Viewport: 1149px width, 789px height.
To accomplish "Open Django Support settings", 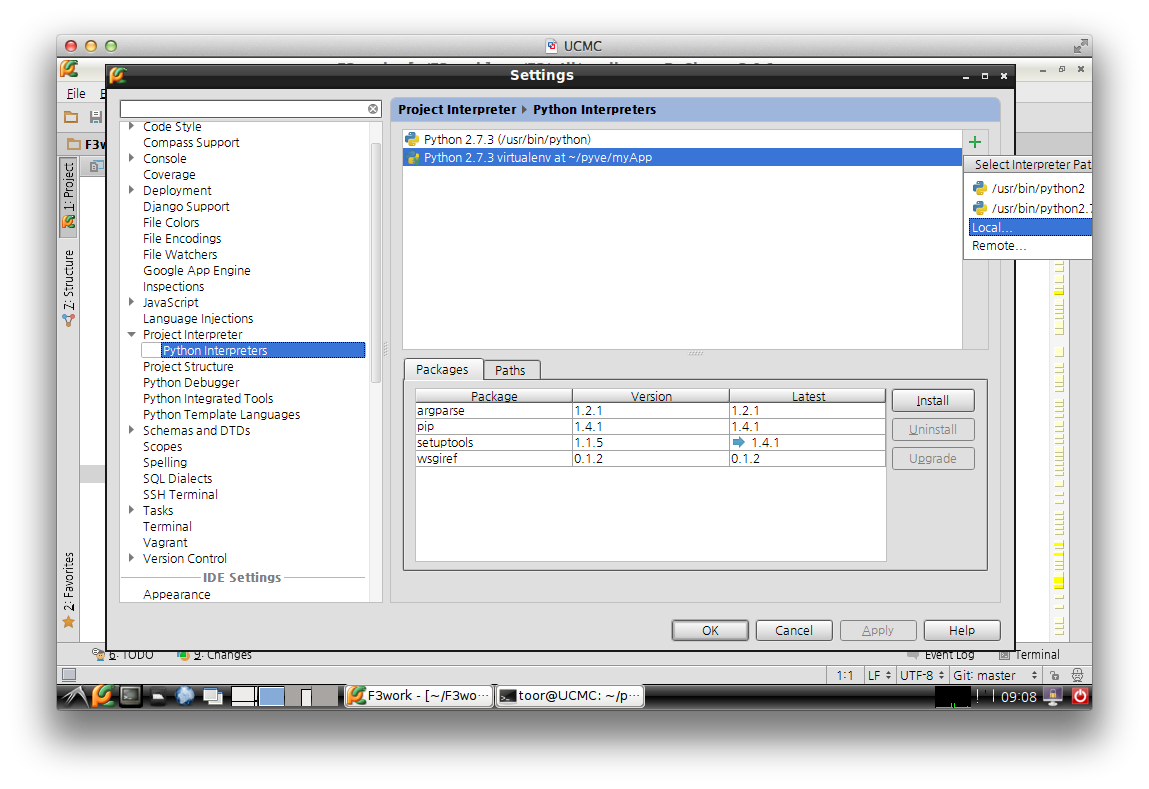I will point(186,207).
